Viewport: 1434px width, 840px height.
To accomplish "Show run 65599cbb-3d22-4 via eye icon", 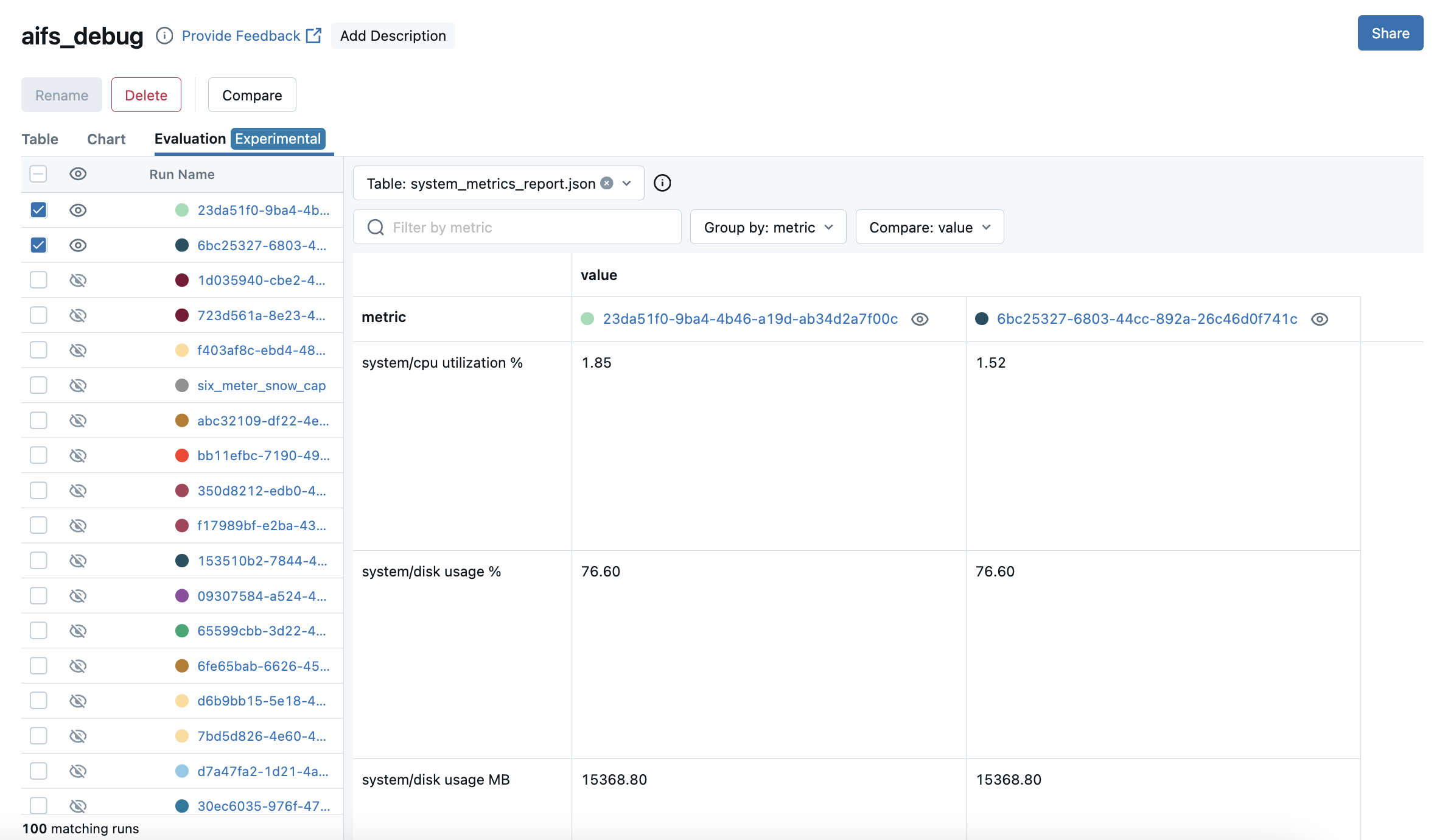I will coord(78,631).
